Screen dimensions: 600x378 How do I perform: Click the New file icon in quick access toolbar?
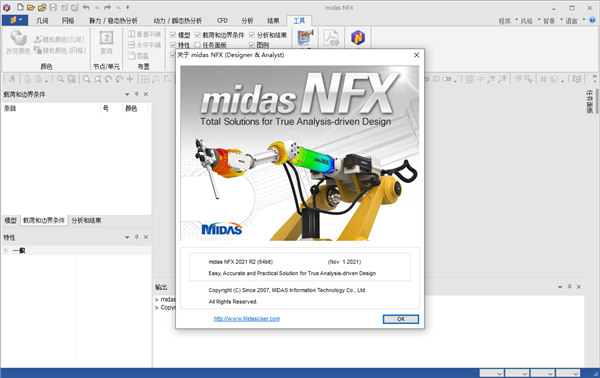point(20,7)
